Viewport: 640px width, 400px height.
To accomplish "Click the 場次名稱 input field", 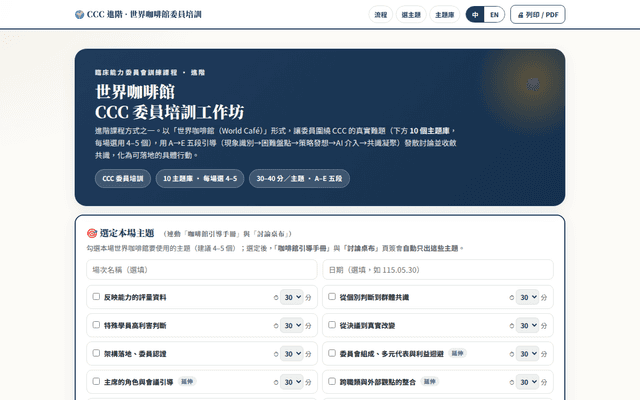I will tap(202, 270).
